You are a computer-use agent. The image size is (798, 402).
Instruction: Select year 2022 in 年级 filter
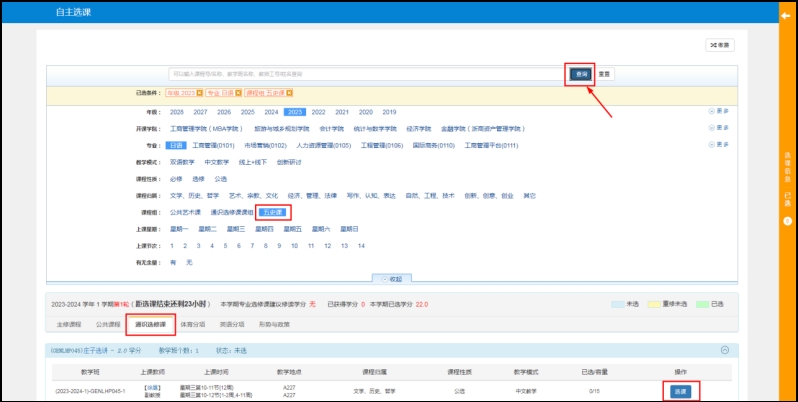click(x=318, y=112)
